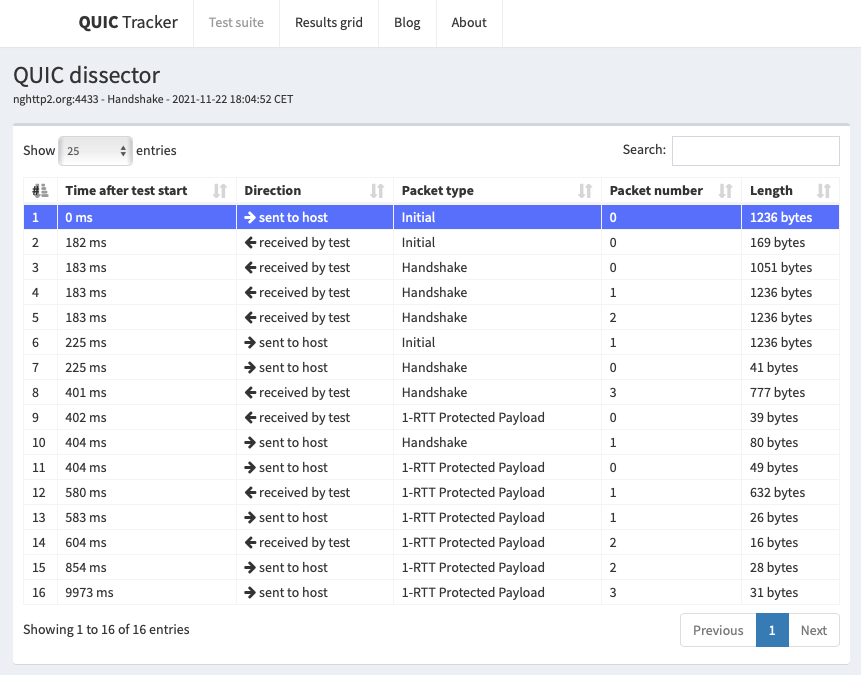Select the 1051 bytes length cell
The width and height of the screenshot is (861, 675).
pos(790,267)
